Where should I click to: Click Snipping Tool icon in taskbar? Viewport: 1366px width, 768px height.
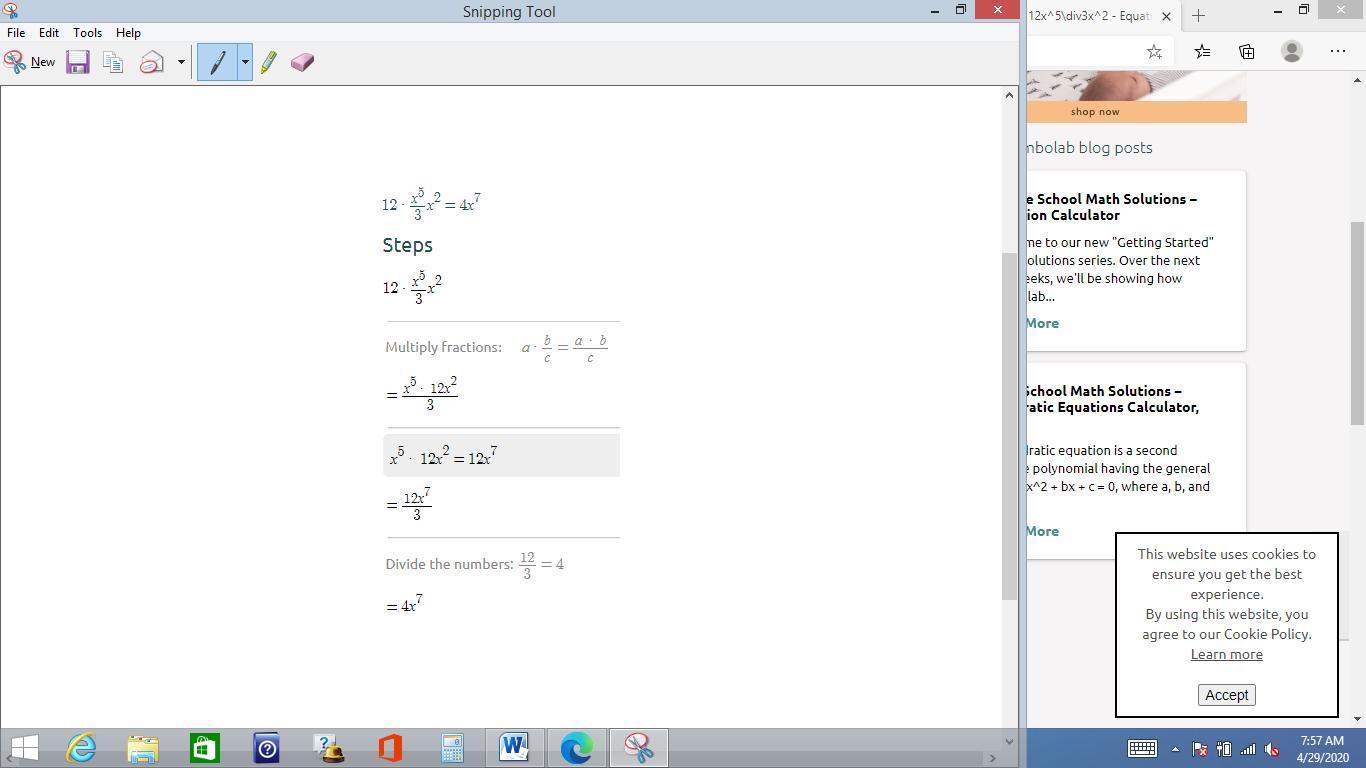click(x=639, y=747)
